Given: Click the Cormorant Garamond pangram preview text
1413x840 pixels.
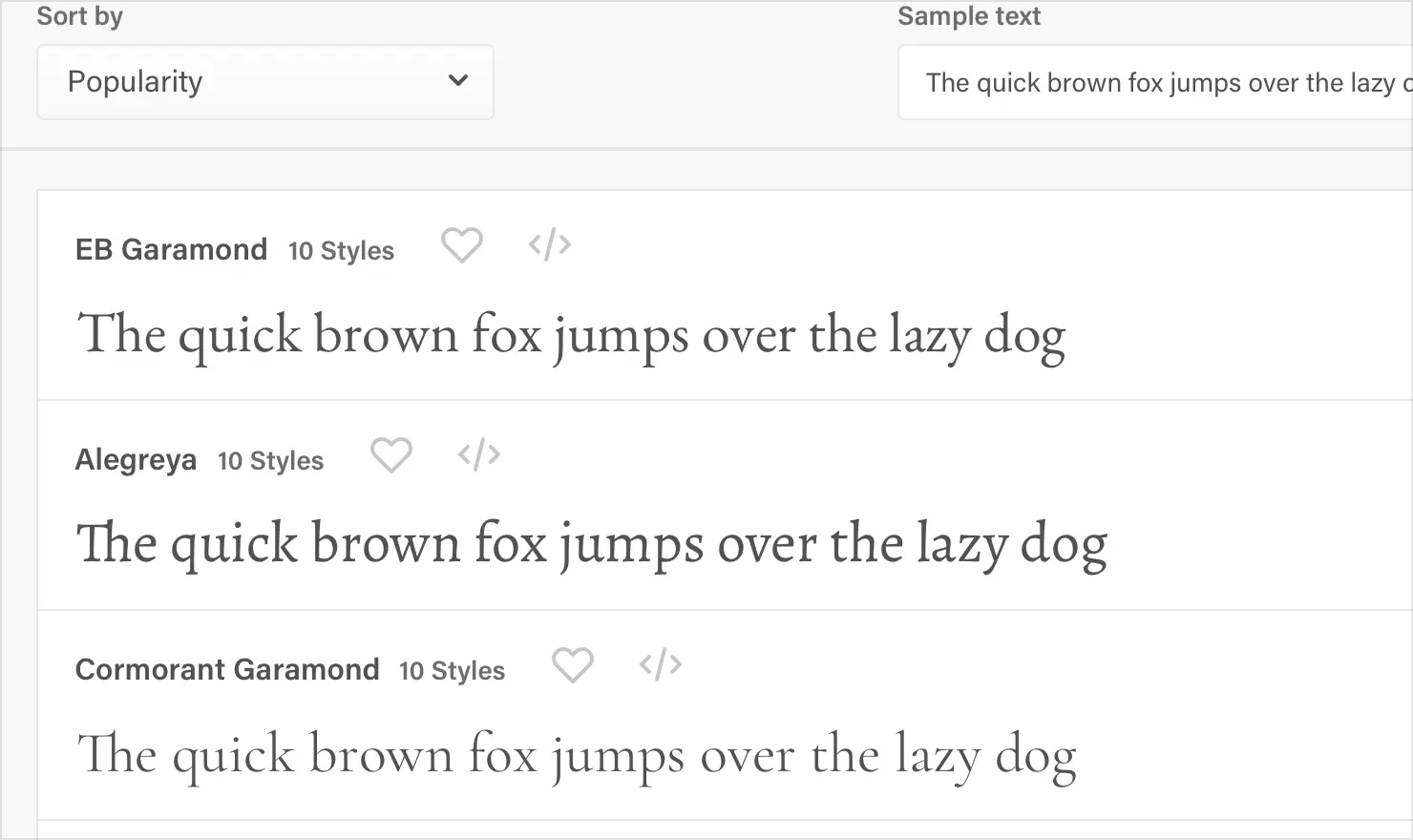Looking at the screenshot, I should point(576,755).
